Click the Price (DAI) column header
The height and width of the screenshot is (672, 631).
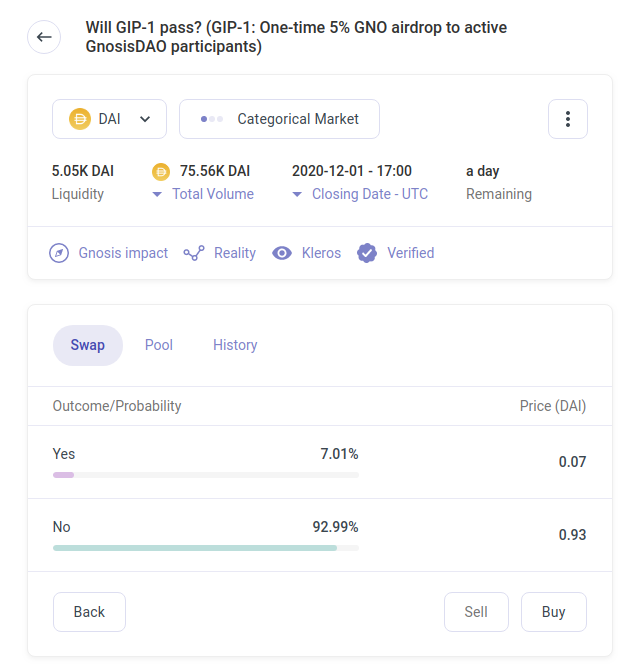(553, 406)
